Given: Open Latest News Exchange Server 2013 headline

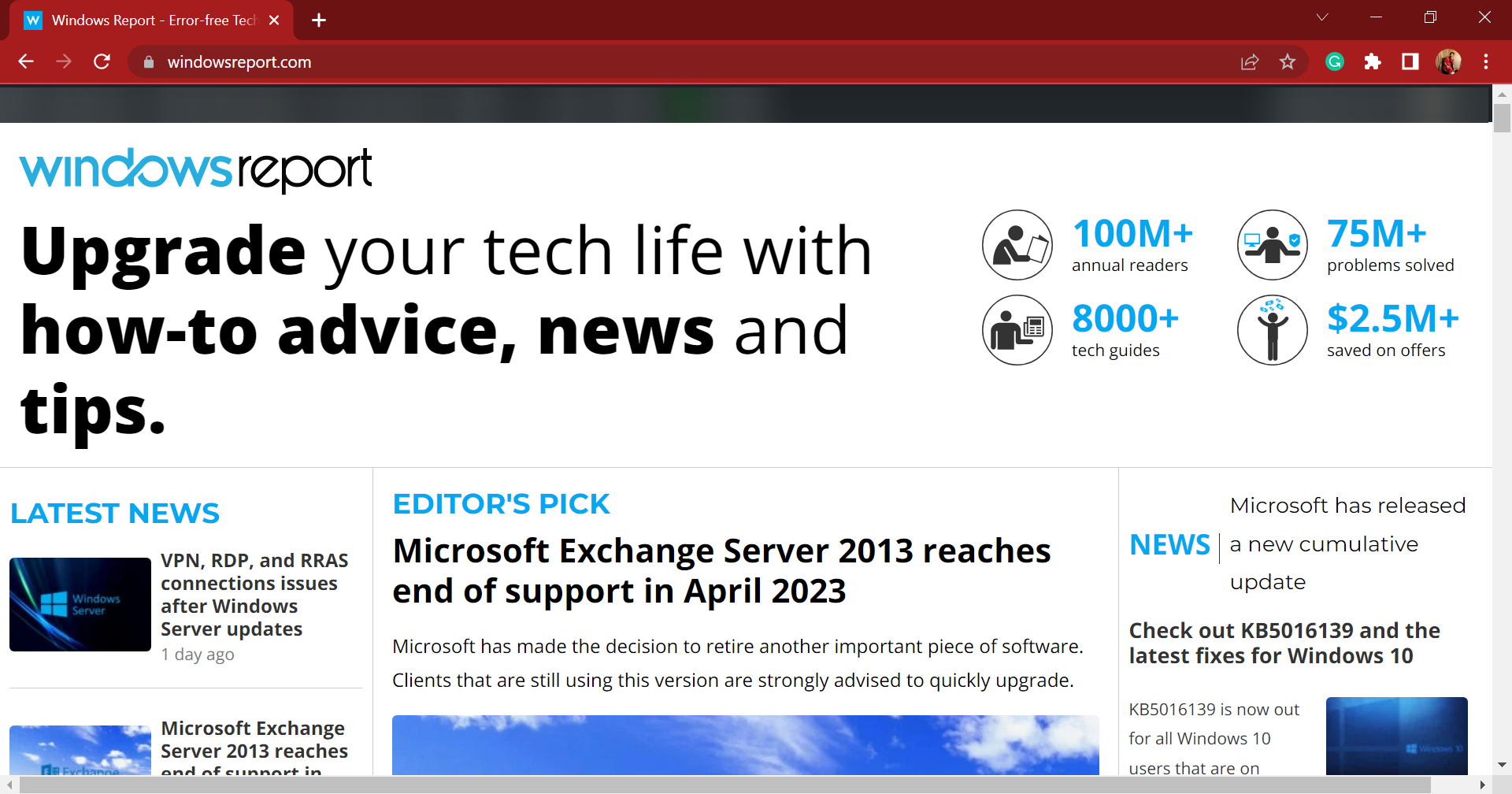Looking at the screenshot, I should click(x=254, y=747).
